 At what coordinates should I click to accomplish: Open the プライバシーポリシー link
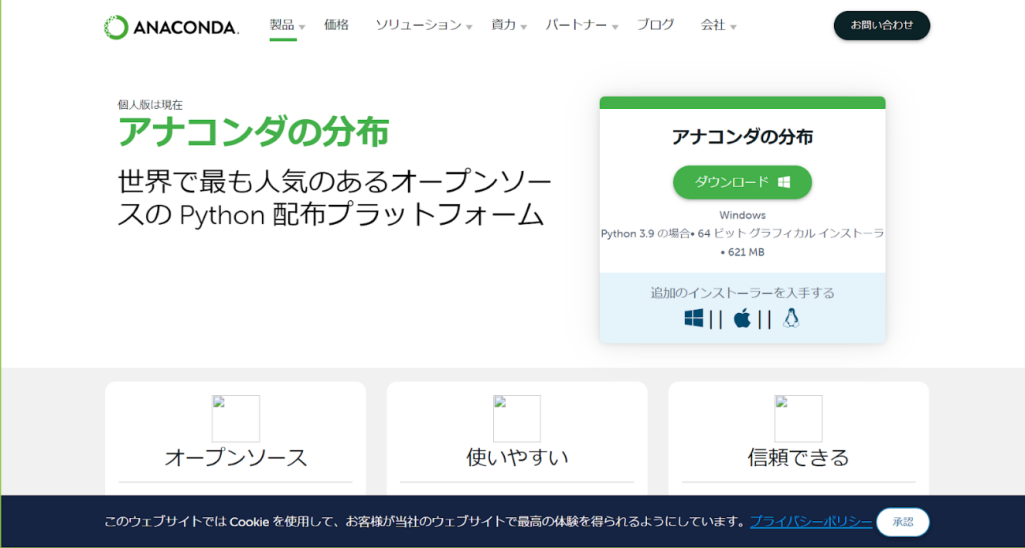coord(811,522)
